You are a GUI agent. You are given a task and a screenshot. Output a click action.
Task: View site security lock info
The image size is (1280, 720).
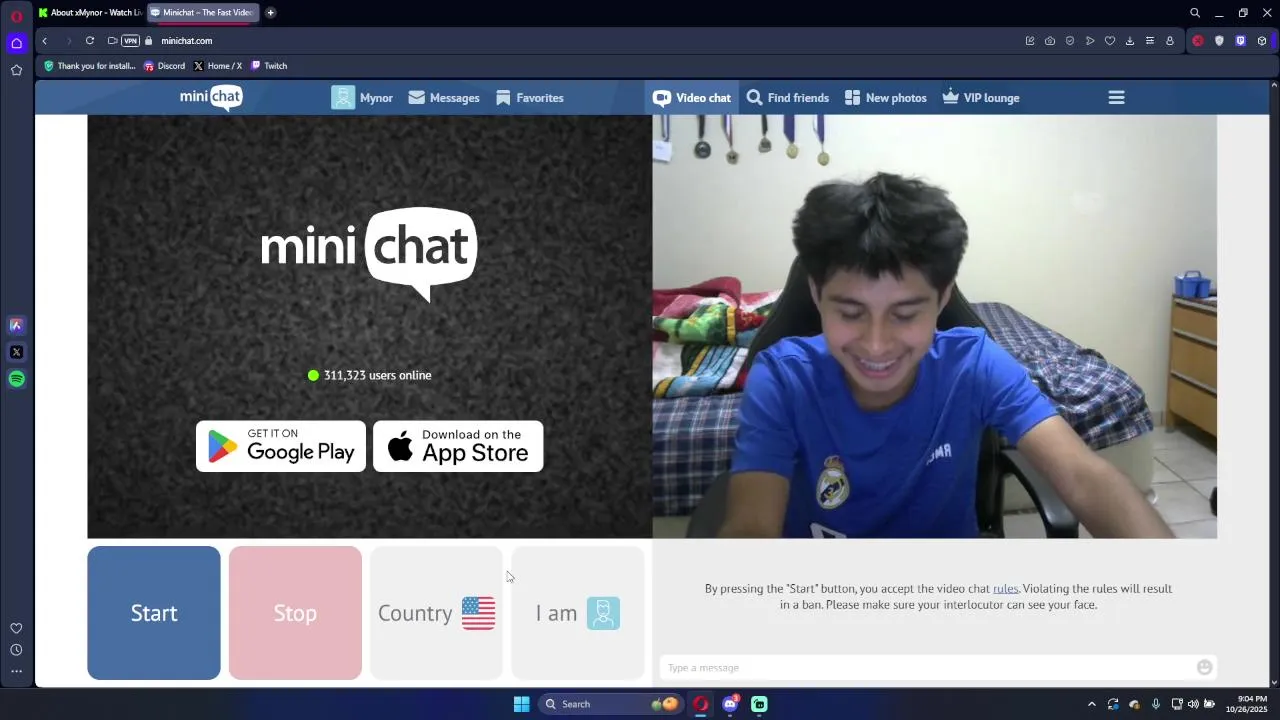pos(148,41)
